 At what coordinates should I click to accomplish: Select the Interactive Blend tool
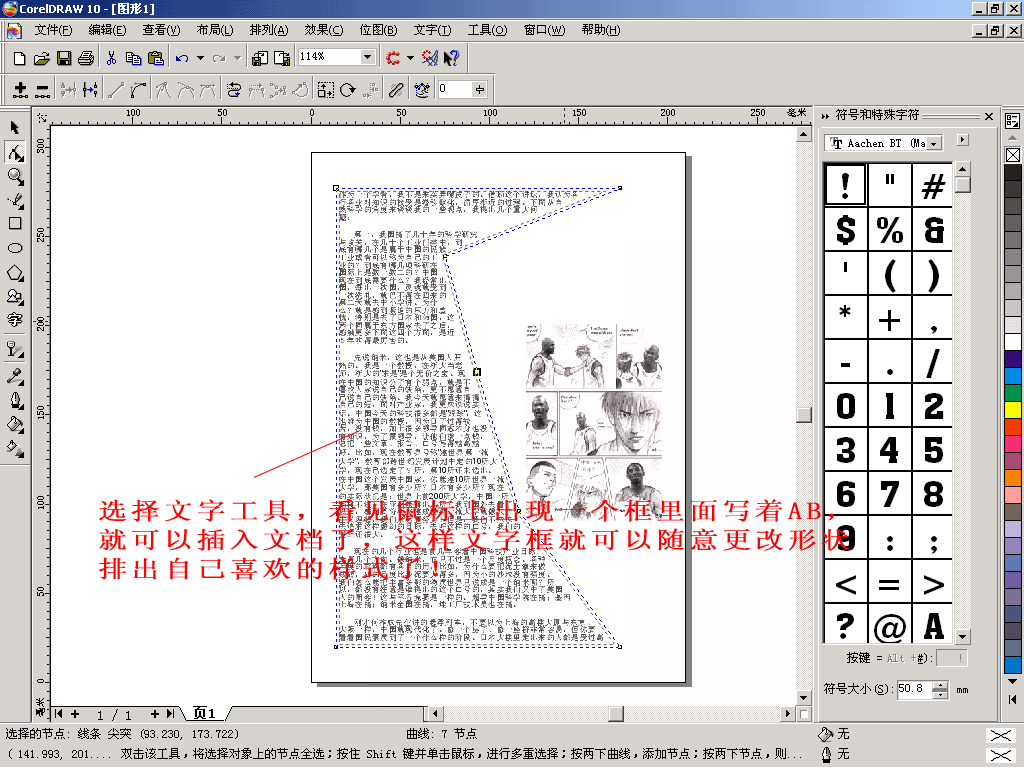click(x=15, y=349)
